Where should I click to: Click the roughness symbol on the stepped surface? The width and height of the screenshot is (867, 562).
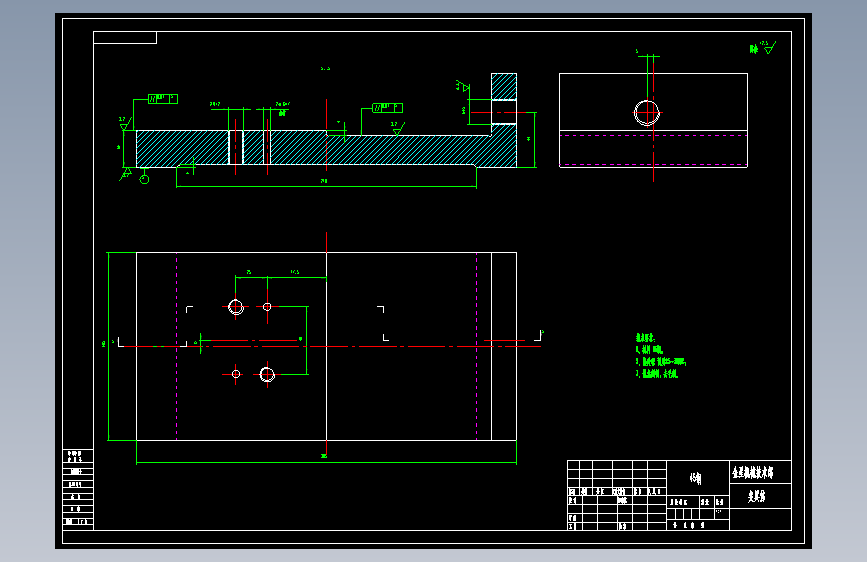[398, 128]
